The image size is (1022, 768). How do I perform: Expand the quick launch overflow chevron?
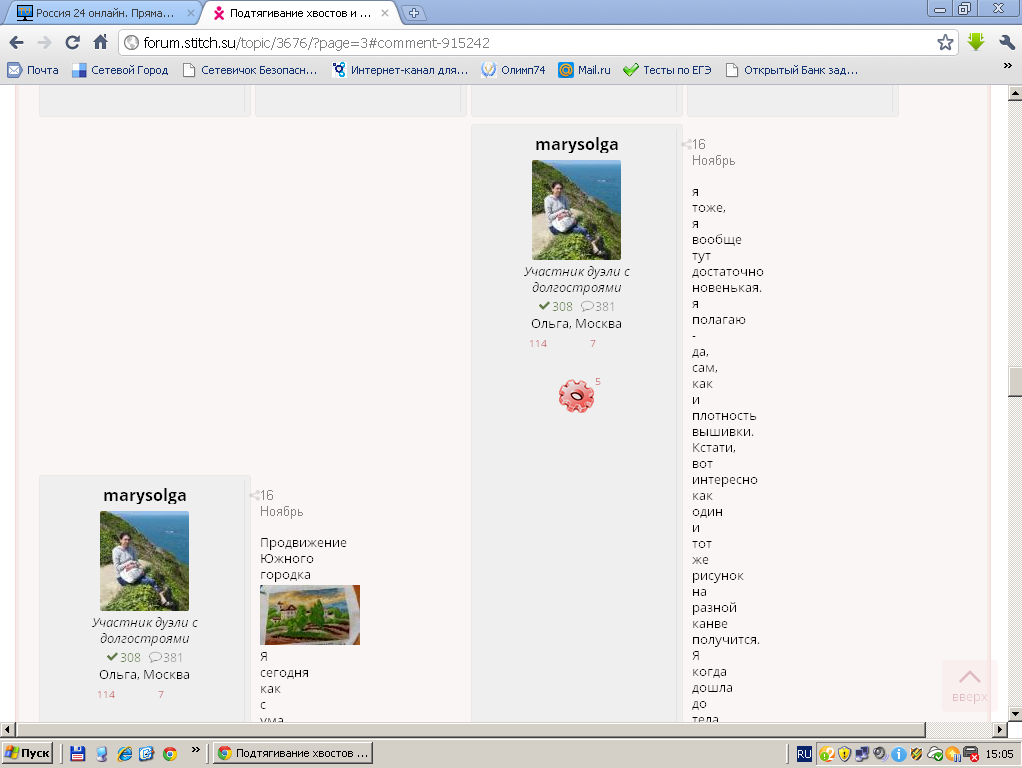tap(195, 750)
